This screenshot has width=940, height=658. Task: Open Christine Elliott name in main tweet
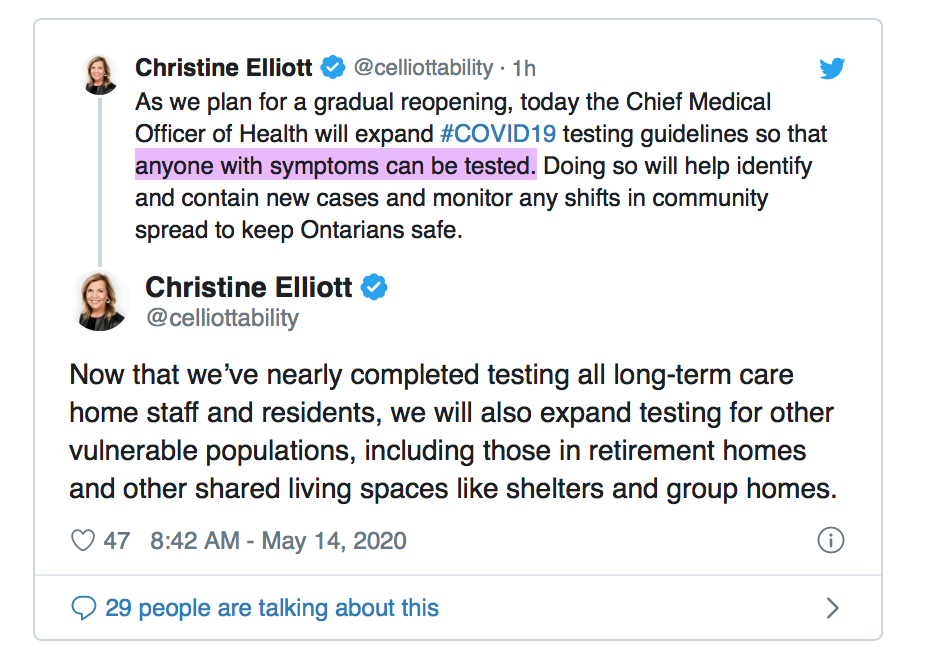[249, 288]
